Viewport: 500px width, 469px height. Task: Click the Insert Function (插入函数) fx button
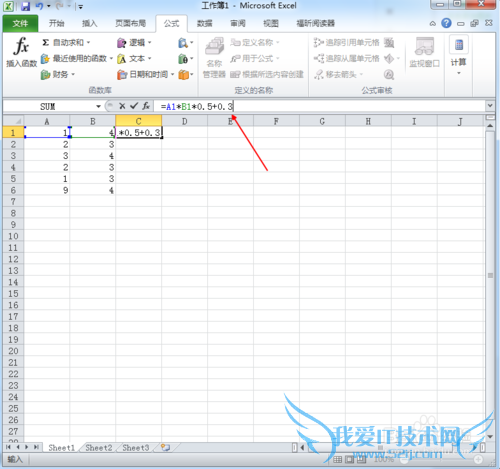pos(21,52)
